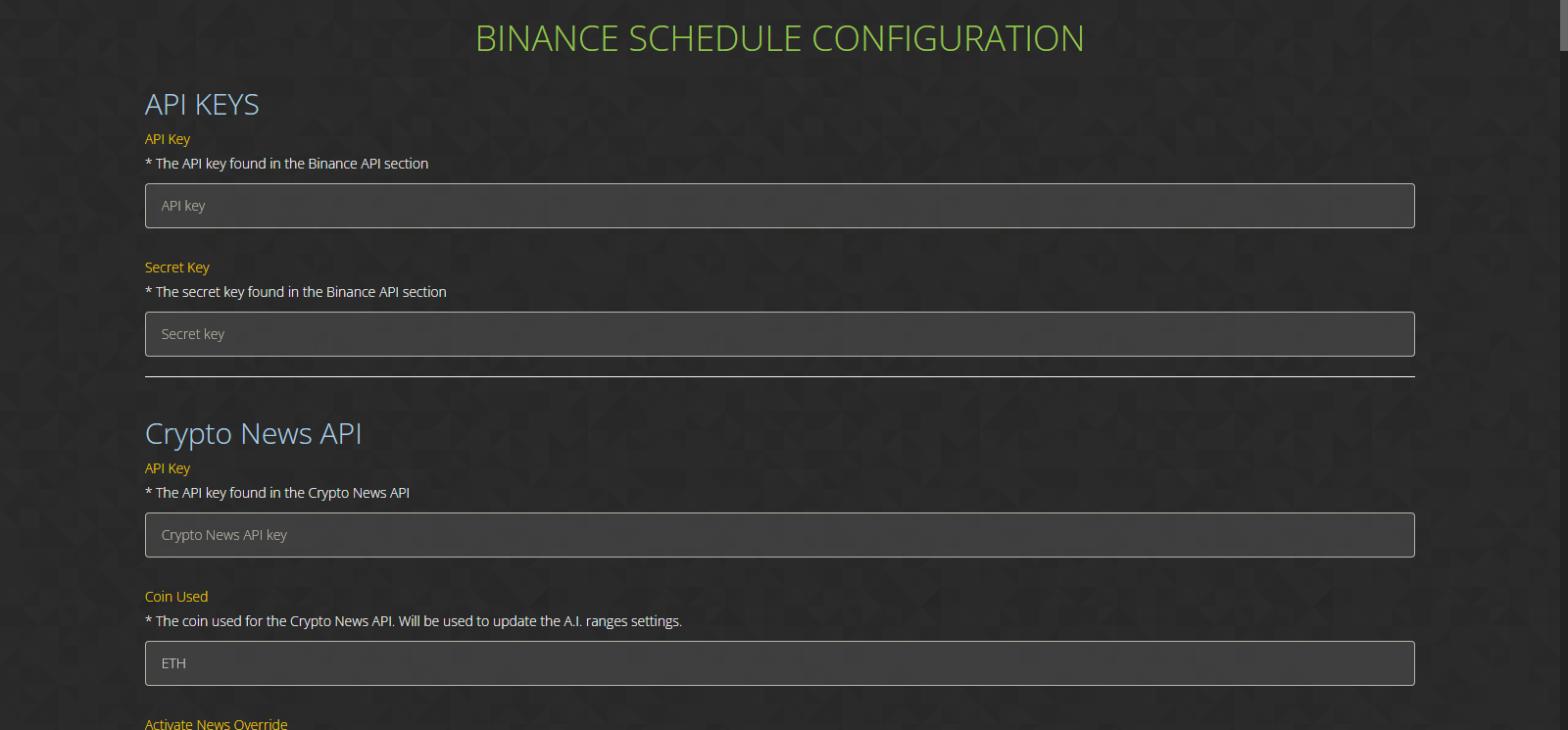Click the scrollbar track below the thumb
This screenshot has width=1568, height=730.
point(1563,392)
